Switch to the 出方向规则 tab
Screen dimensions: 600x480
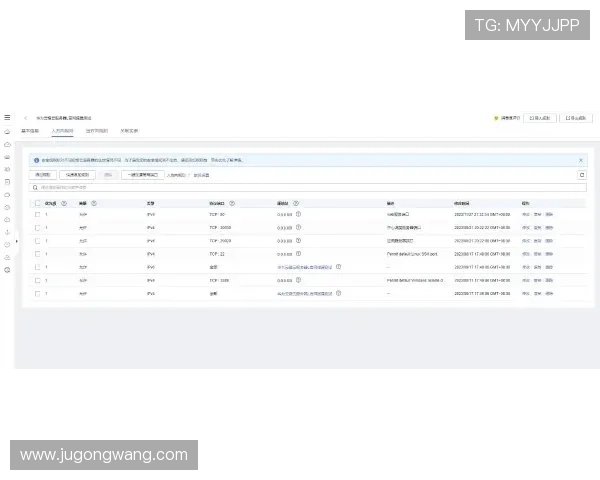click(x=97, y=130)
